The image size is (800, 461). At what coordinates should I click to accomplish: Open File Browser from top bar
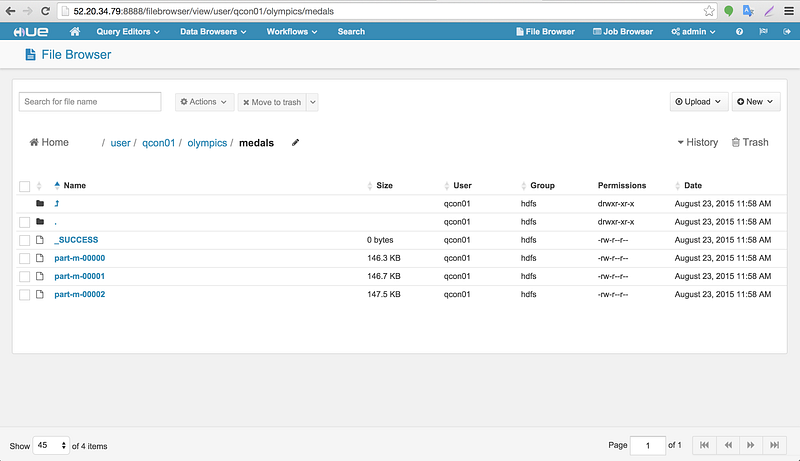545,32
